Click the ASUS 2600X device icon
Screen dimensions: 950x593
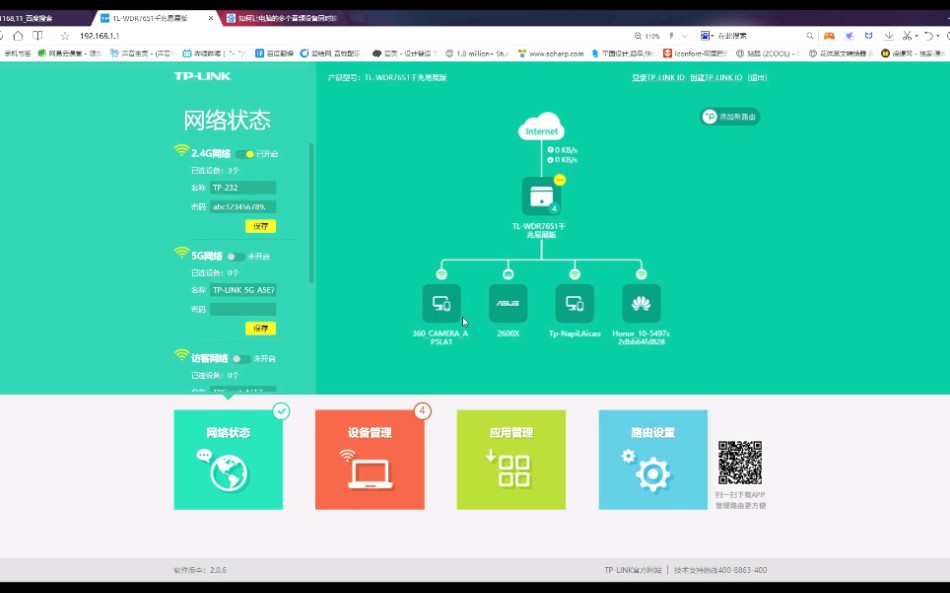pyautogui.click(x=507, y=305)
